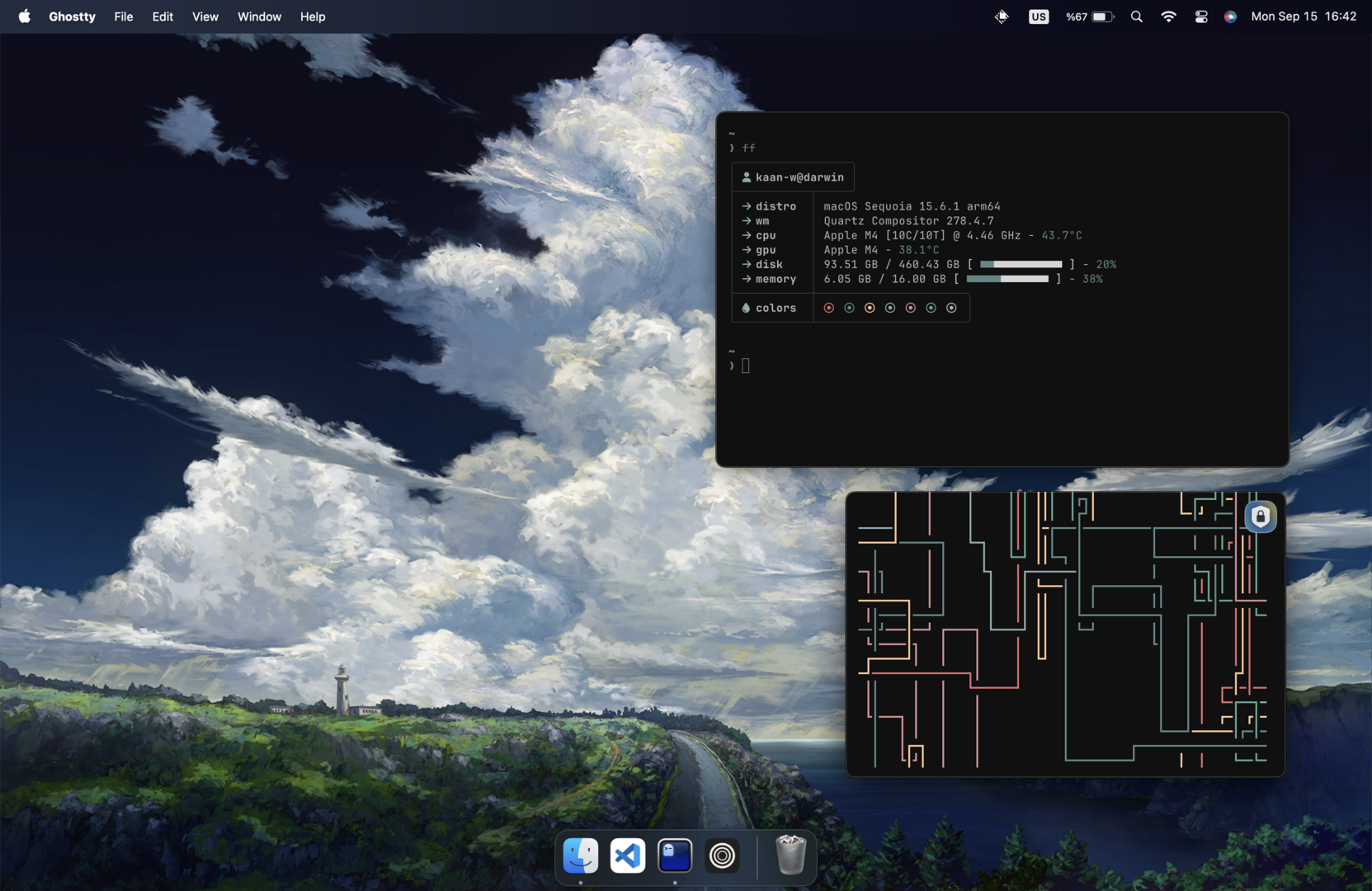Click the disk usage bar showing 20%
The height and width of the screenshot is (891, 1372).
pyautogui.click(x=1021, y=264)
